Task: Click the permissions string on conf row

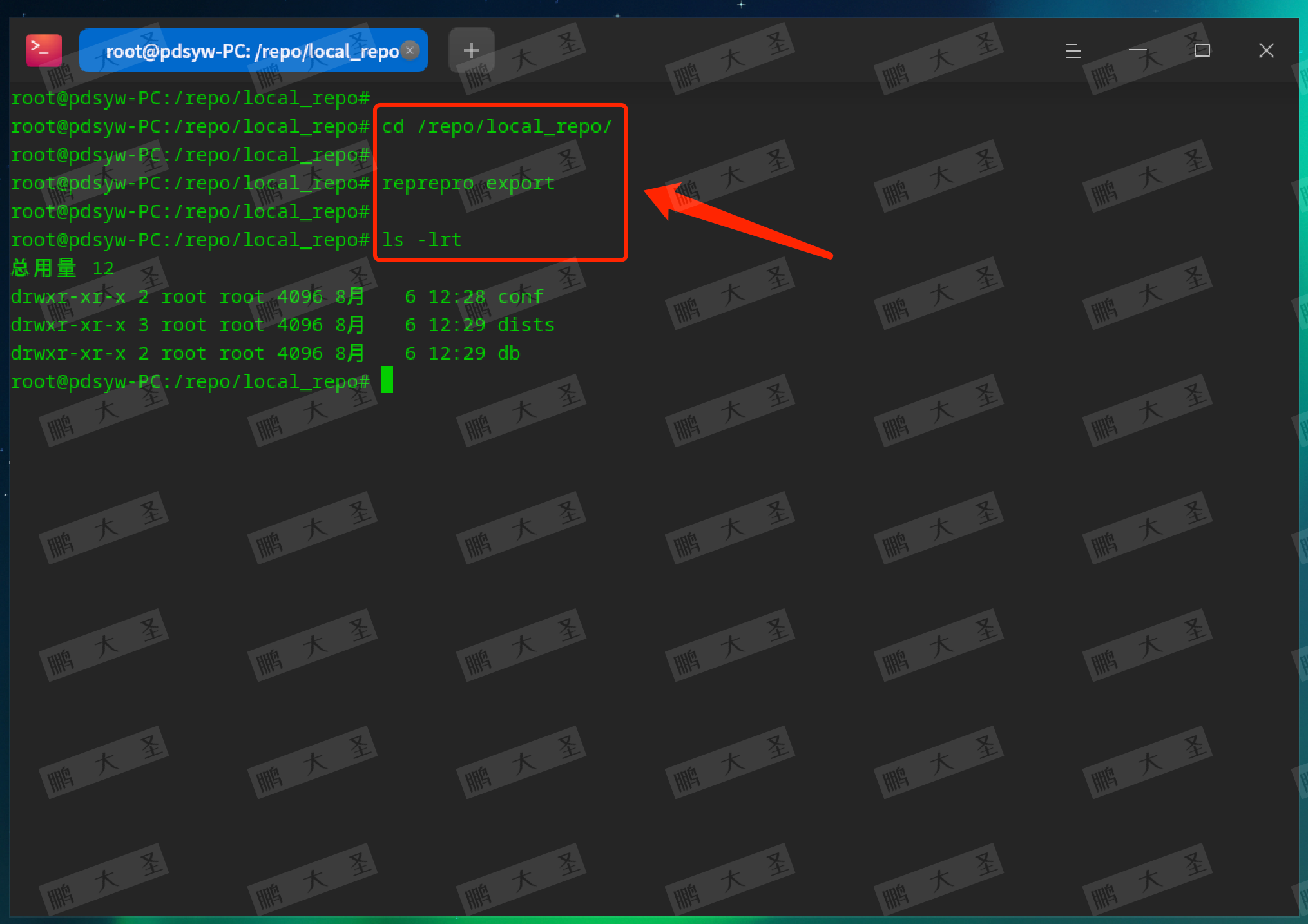Action: pyautogui.click(x=68, y=296)
